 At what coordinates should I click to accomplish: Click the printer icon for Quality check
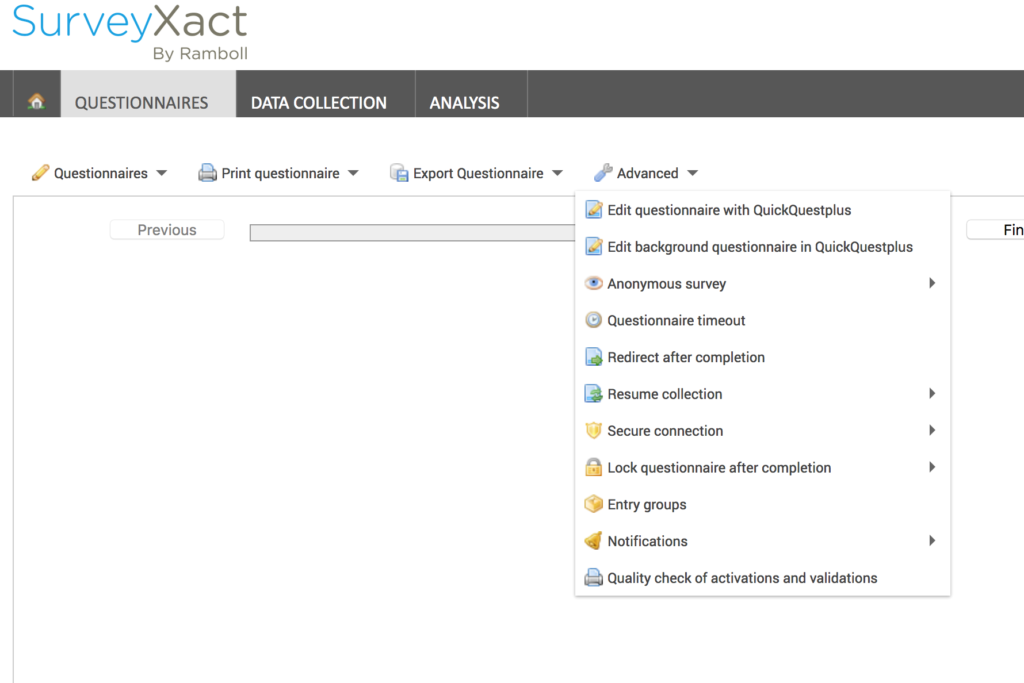(x=594, y=578)
